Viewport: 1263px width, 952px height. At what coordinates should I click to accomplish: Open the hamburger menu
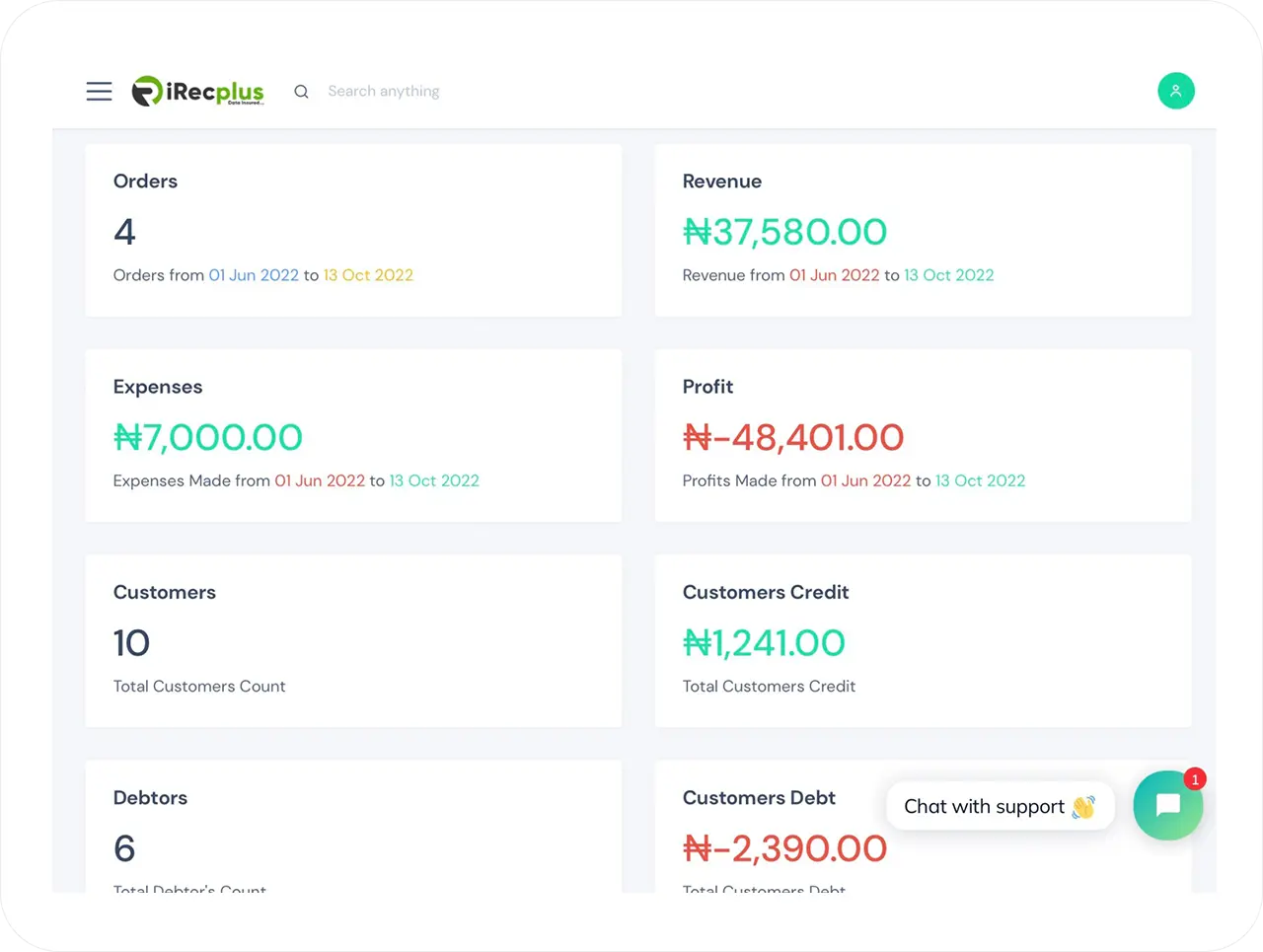[x=99, y=92]
